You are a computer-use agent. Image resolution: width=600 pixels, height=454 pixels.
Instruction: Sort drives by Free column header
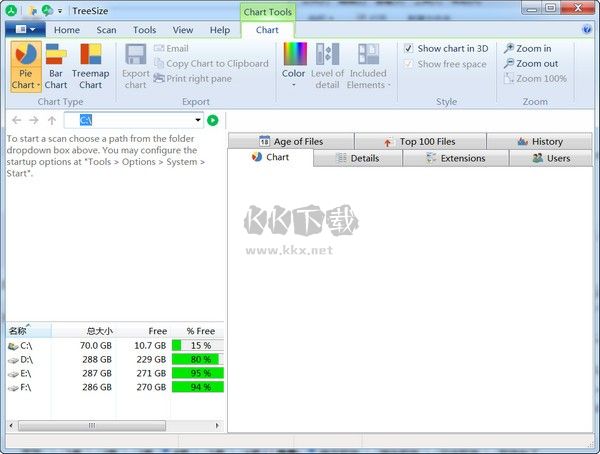143,331
